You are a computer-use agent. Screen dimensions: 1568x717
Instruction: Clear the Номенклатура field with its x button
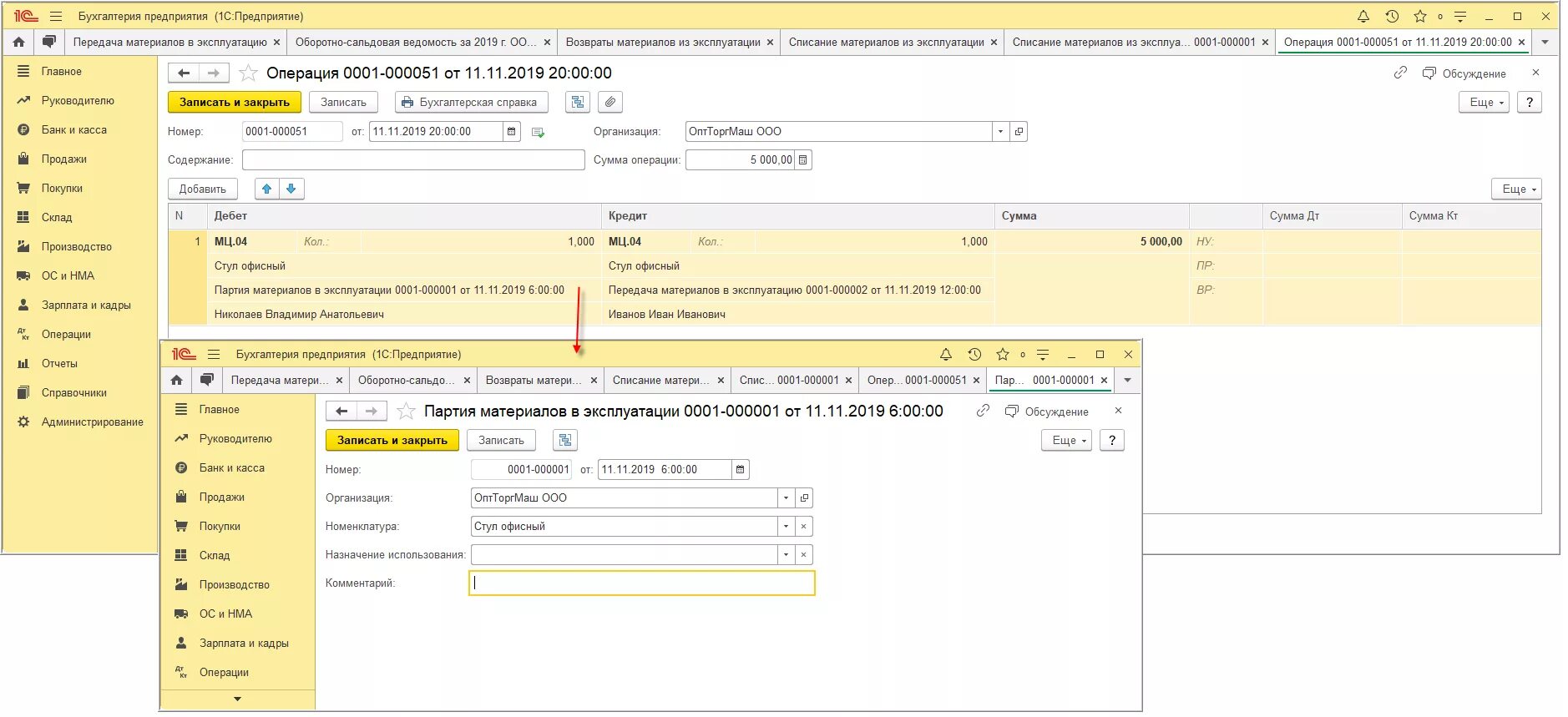803,526
